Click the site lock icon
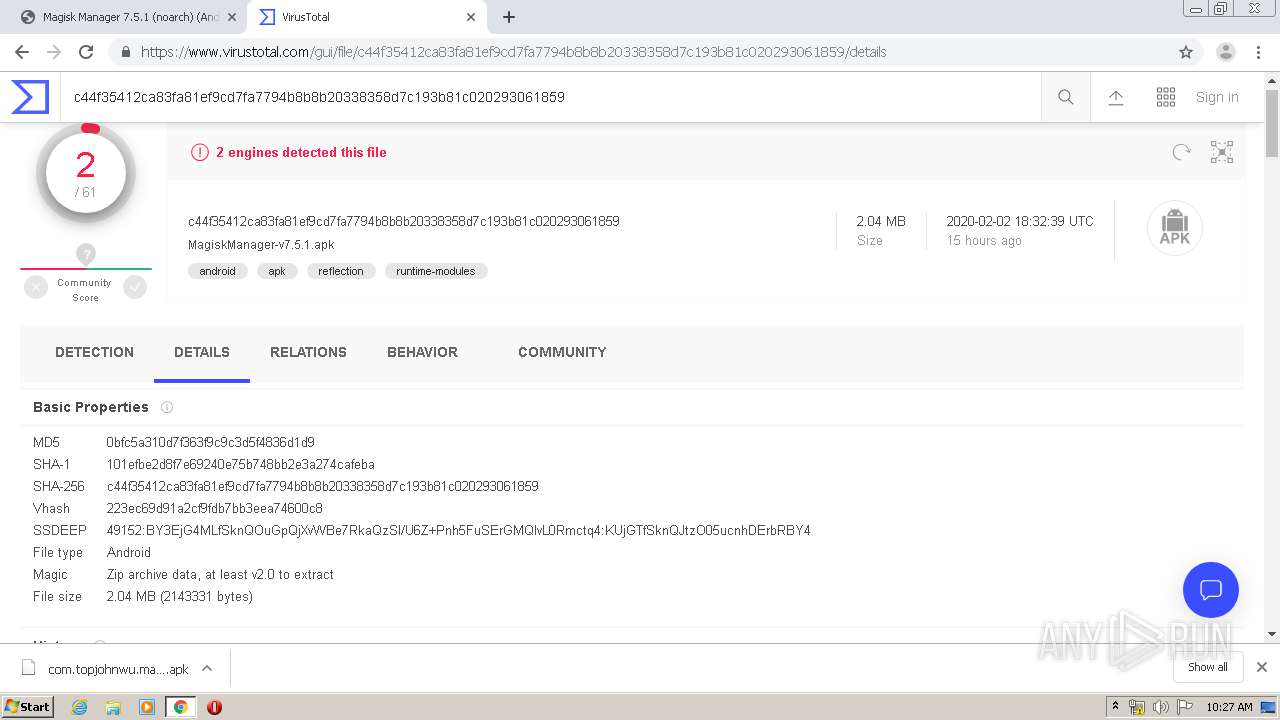This screenshot has width=1280, height=720. point(125,52)
